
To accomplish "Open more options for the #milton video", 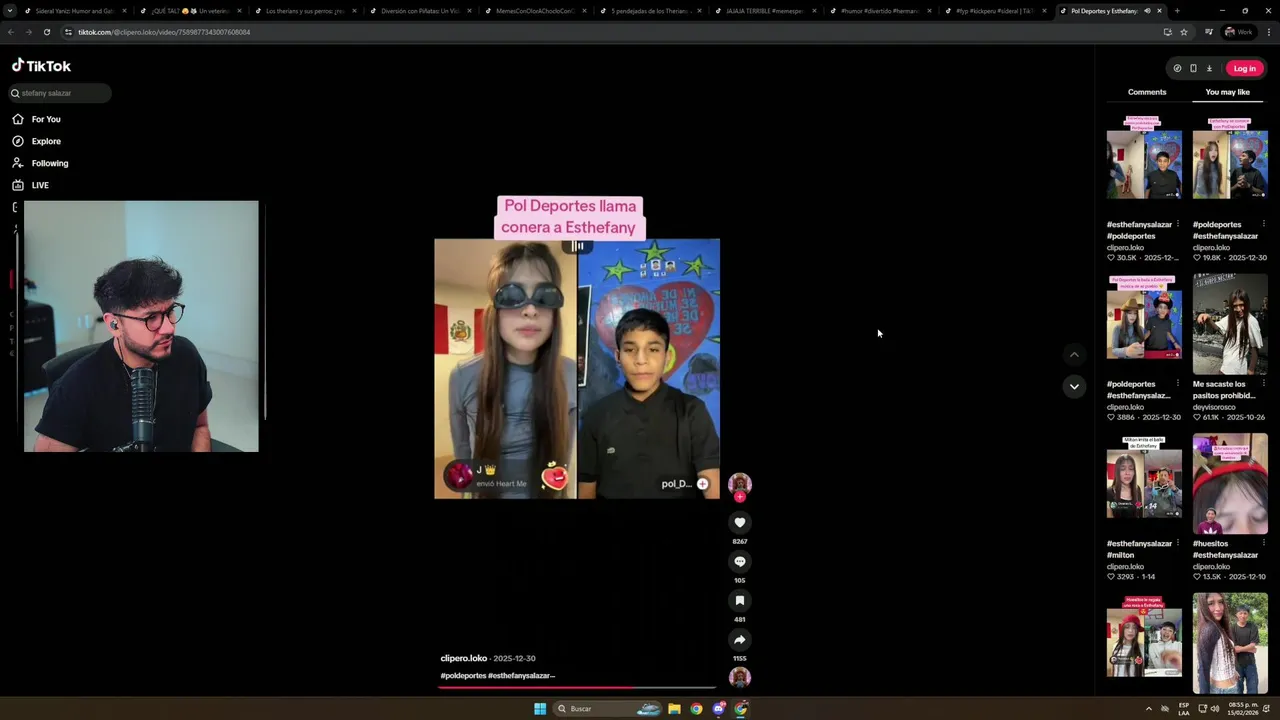I will (x=1178, y=544).
